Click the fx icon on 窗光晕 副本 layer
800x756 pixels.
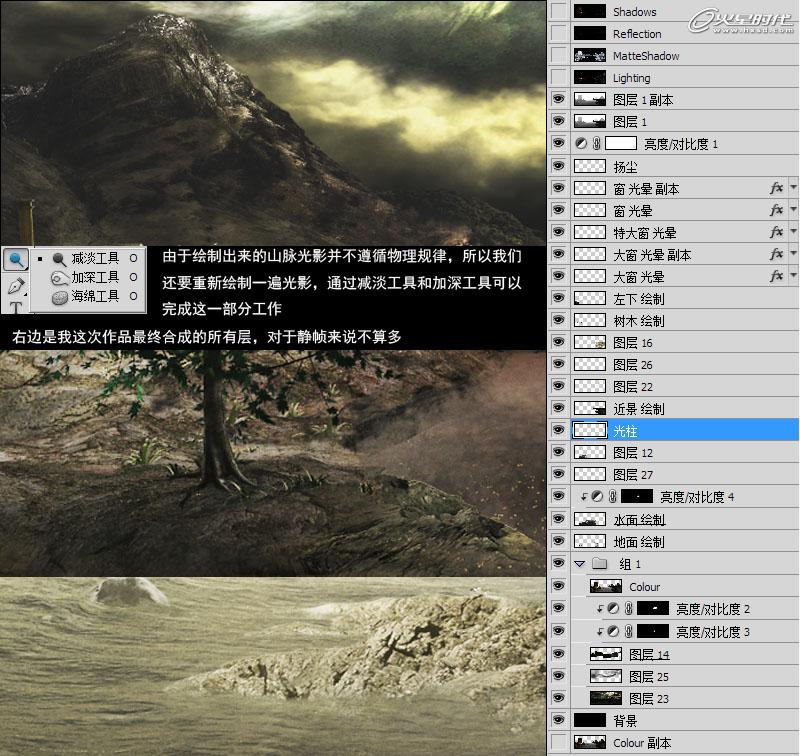777,188
